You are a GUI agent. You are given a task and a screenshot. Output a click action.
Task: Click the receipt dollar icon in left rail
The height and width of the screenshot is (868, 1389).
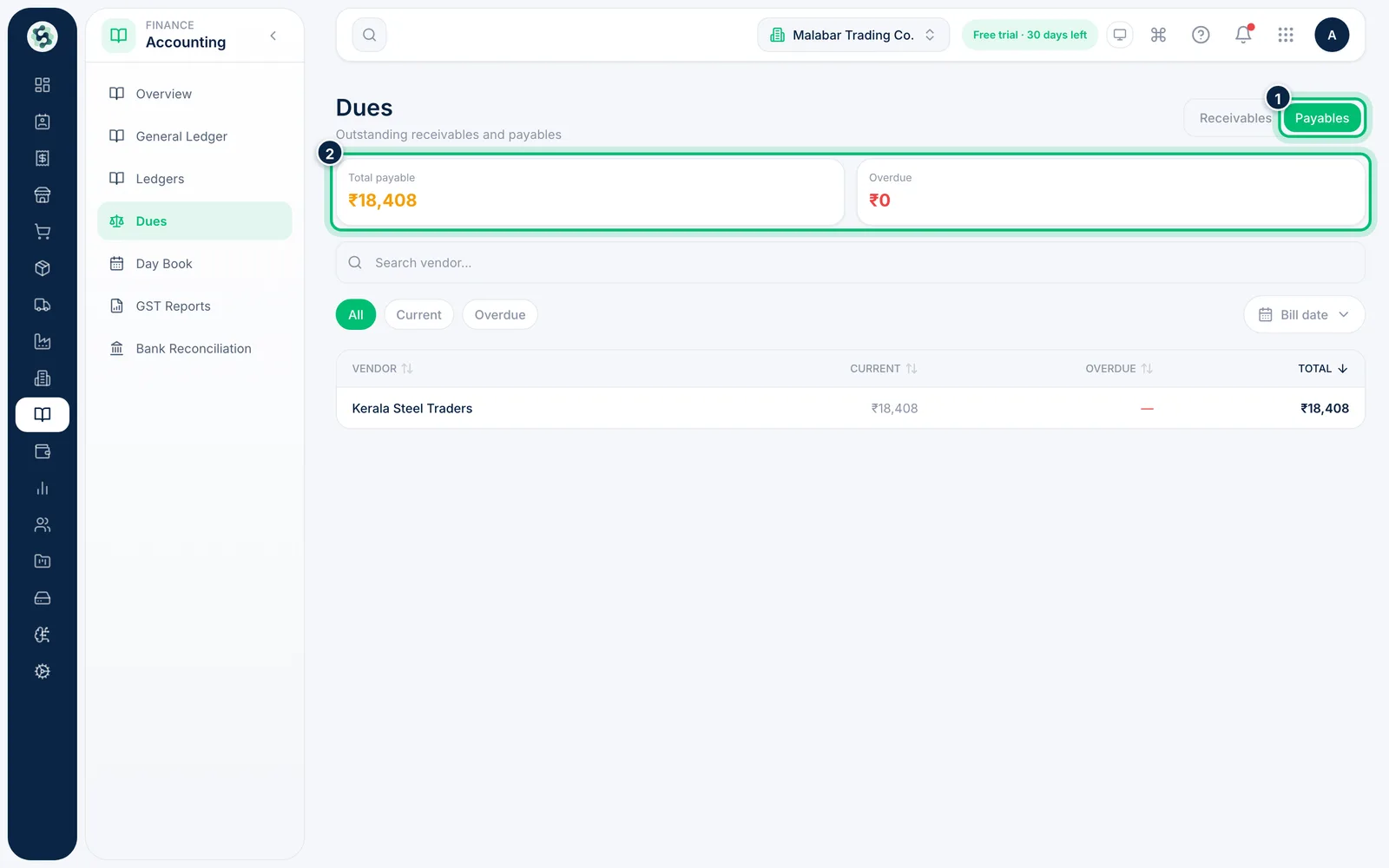coord(42,158)
